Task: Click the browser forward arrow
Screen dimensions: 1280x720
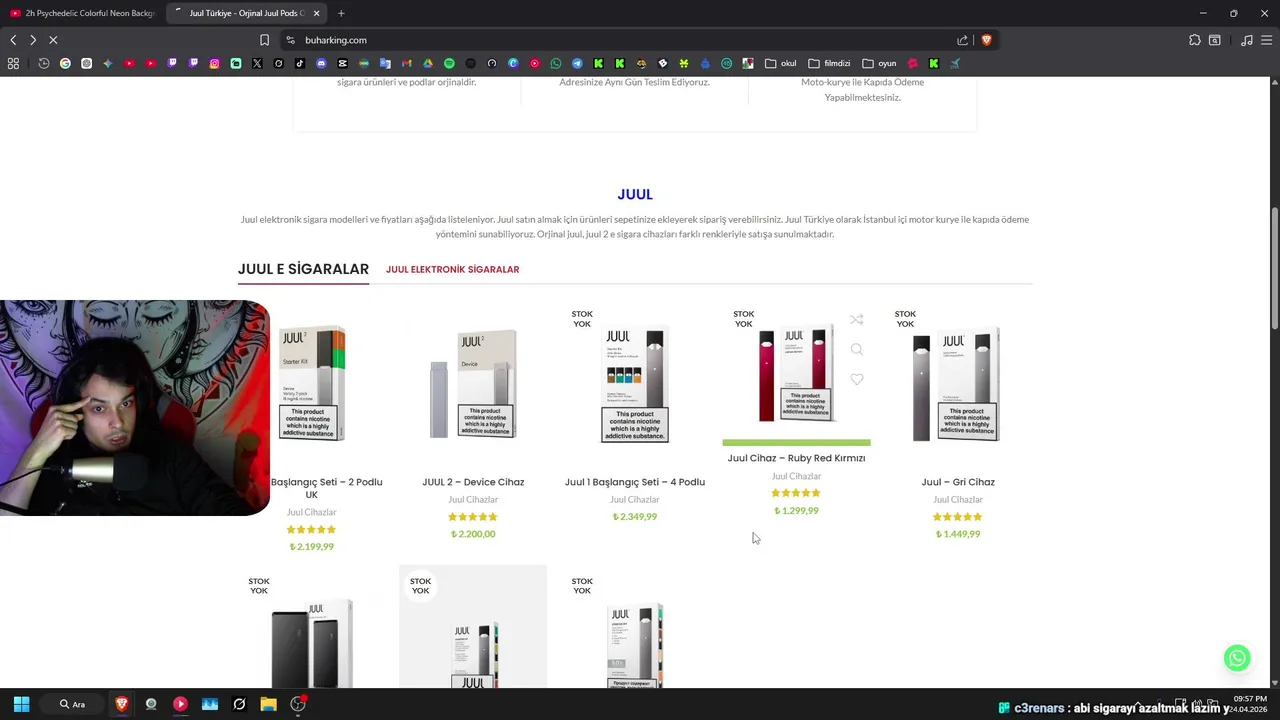Action: coord(33,40)
